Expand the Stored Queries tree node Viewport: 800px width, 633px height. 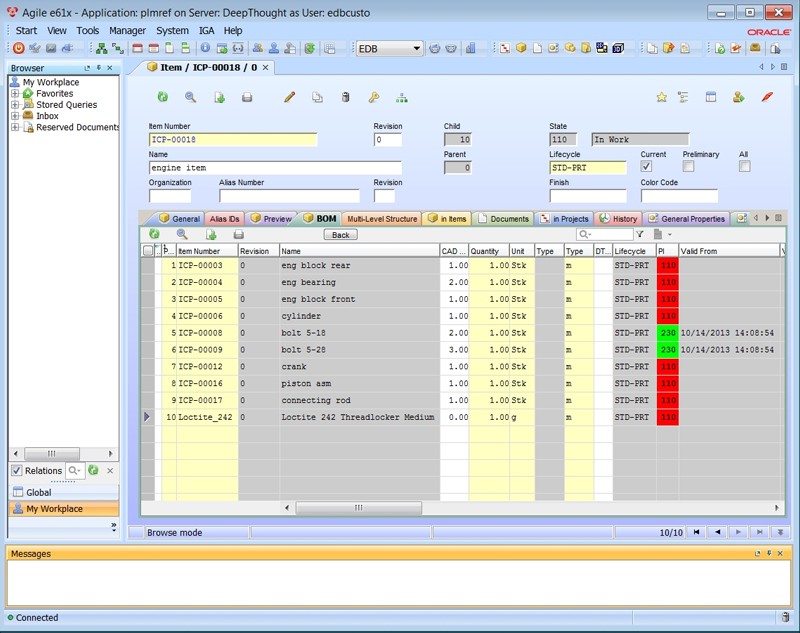coord(15,105)
